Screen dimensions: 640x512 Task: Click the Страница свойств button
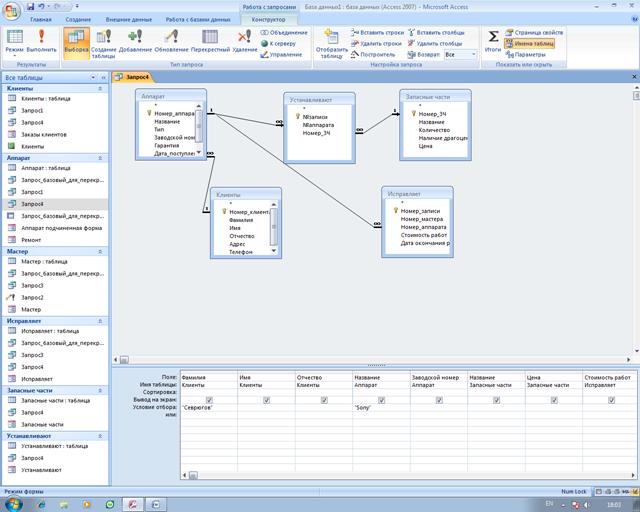point(538,33)
